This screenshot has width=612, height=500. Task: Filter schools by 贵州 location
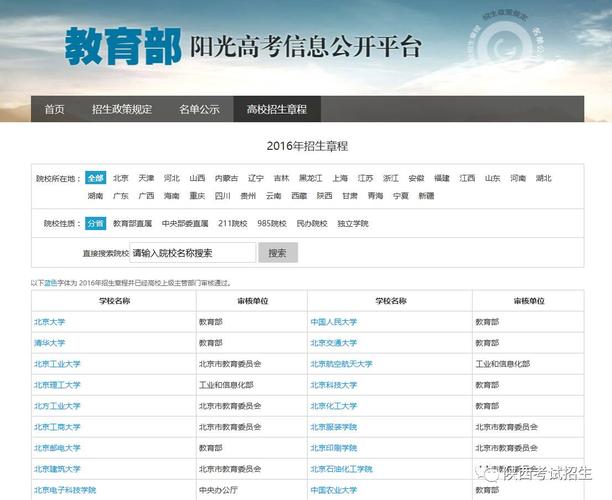248,196
